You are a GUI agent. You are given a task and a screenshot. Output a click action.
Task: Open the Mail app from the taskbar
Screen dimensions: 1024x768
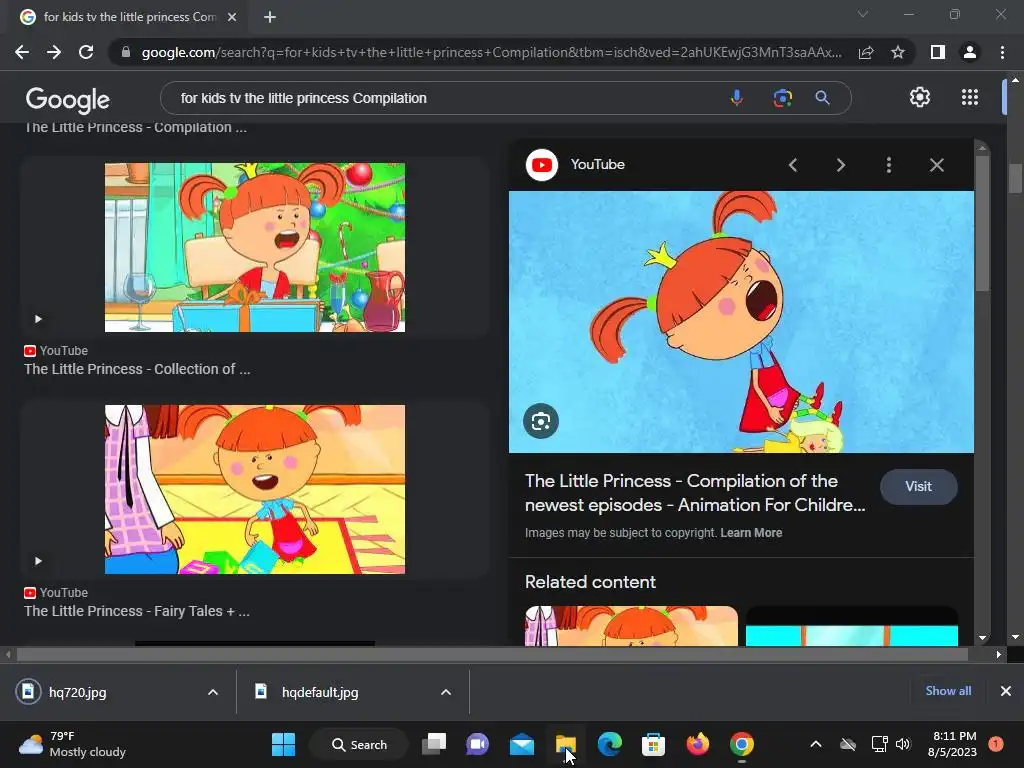(522, 744)
